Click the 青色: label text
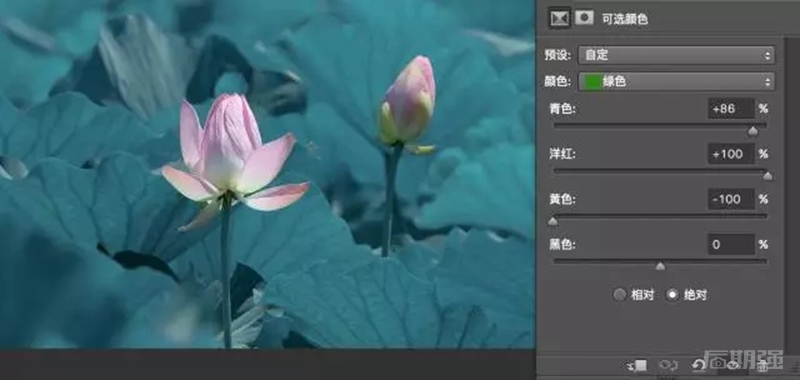This screenshot has width=800, height=380. (562, 109)
